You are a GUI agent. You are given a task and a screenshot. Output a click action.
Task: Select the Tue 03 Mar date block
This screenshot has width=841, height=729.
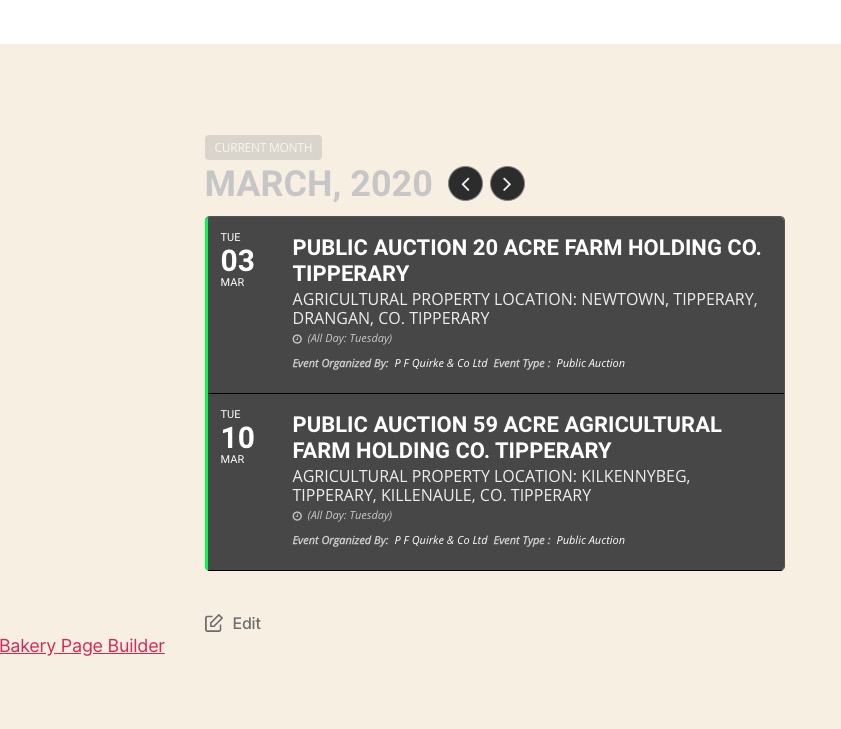pos(238,260)
